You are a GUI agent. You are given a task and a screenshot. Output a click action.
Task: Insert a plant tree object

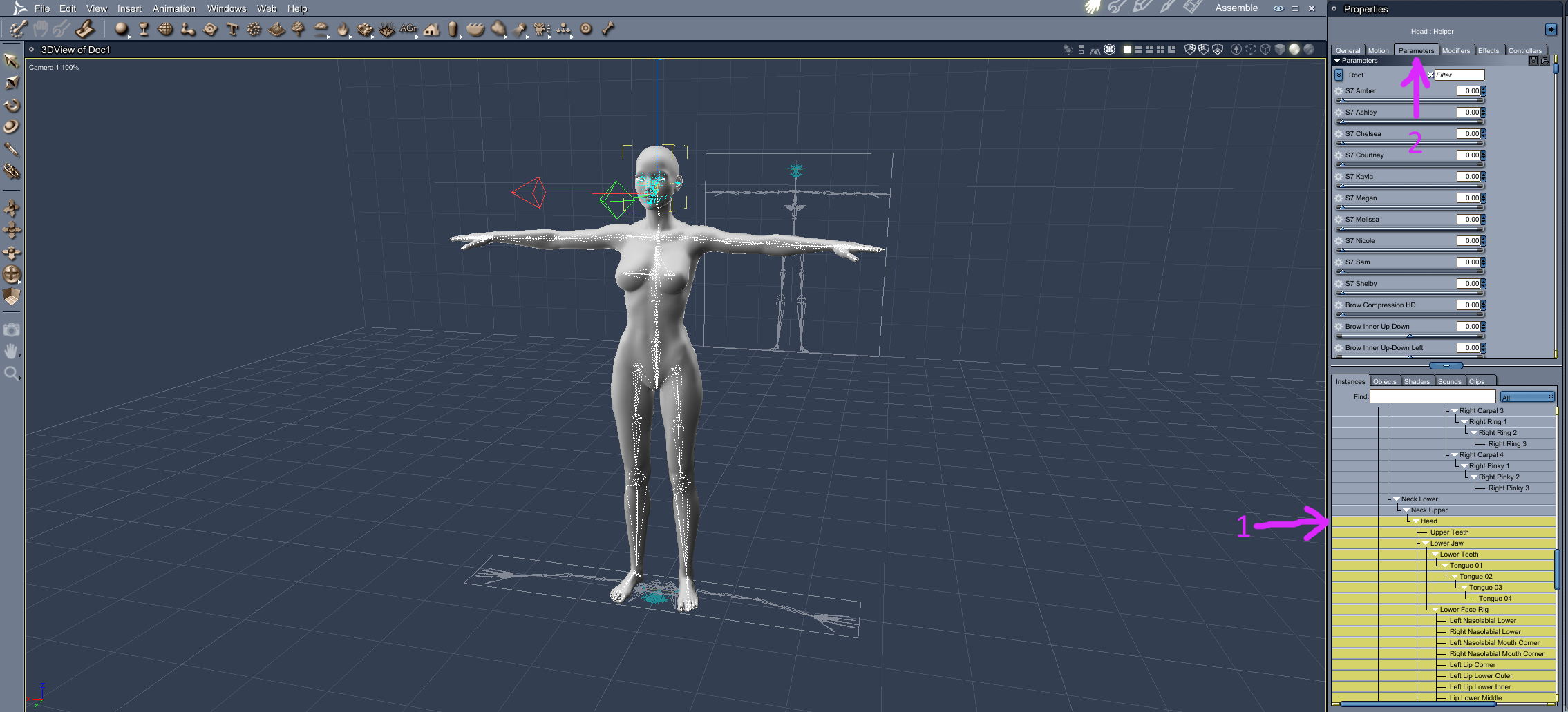pyautogui.click(x=299, y=29)
